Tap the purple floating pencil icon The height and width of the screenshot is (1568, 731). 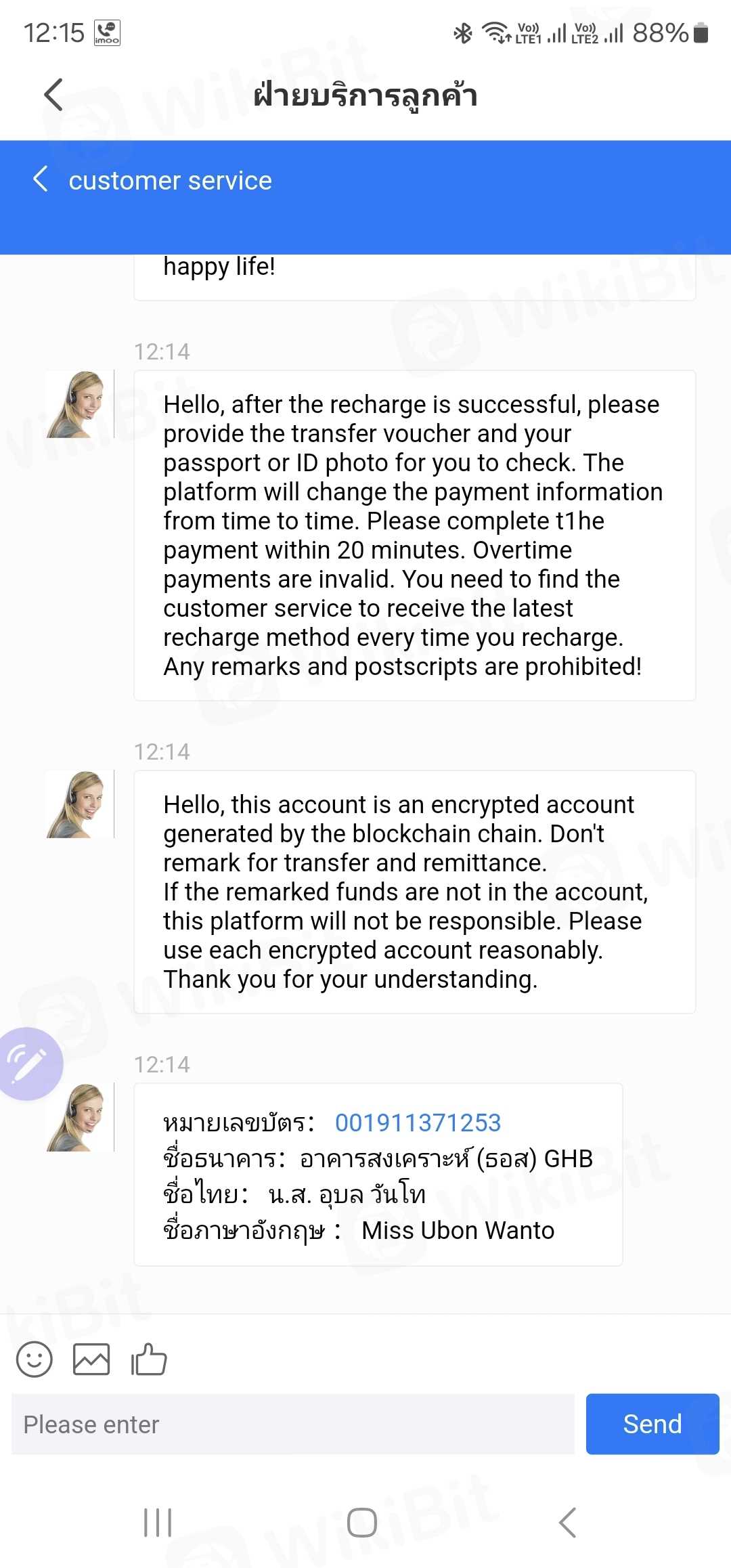27,1064
